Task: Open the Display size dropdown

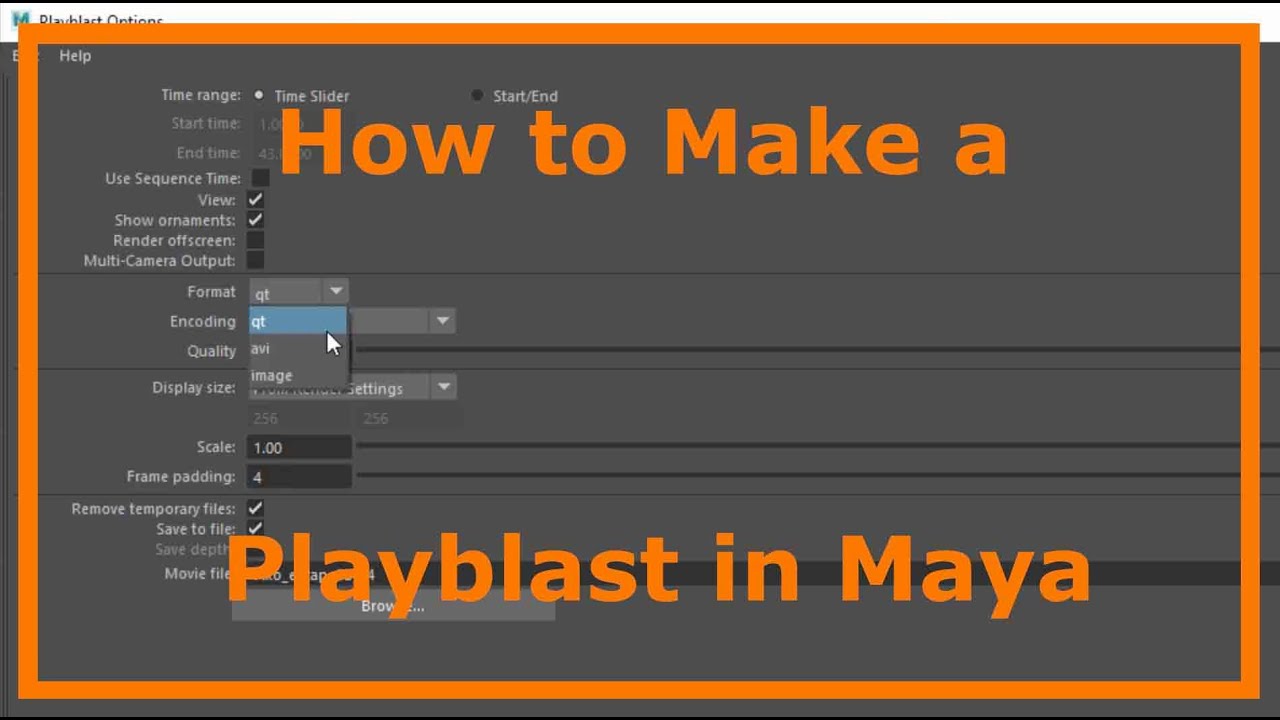Action: (444, 387)
